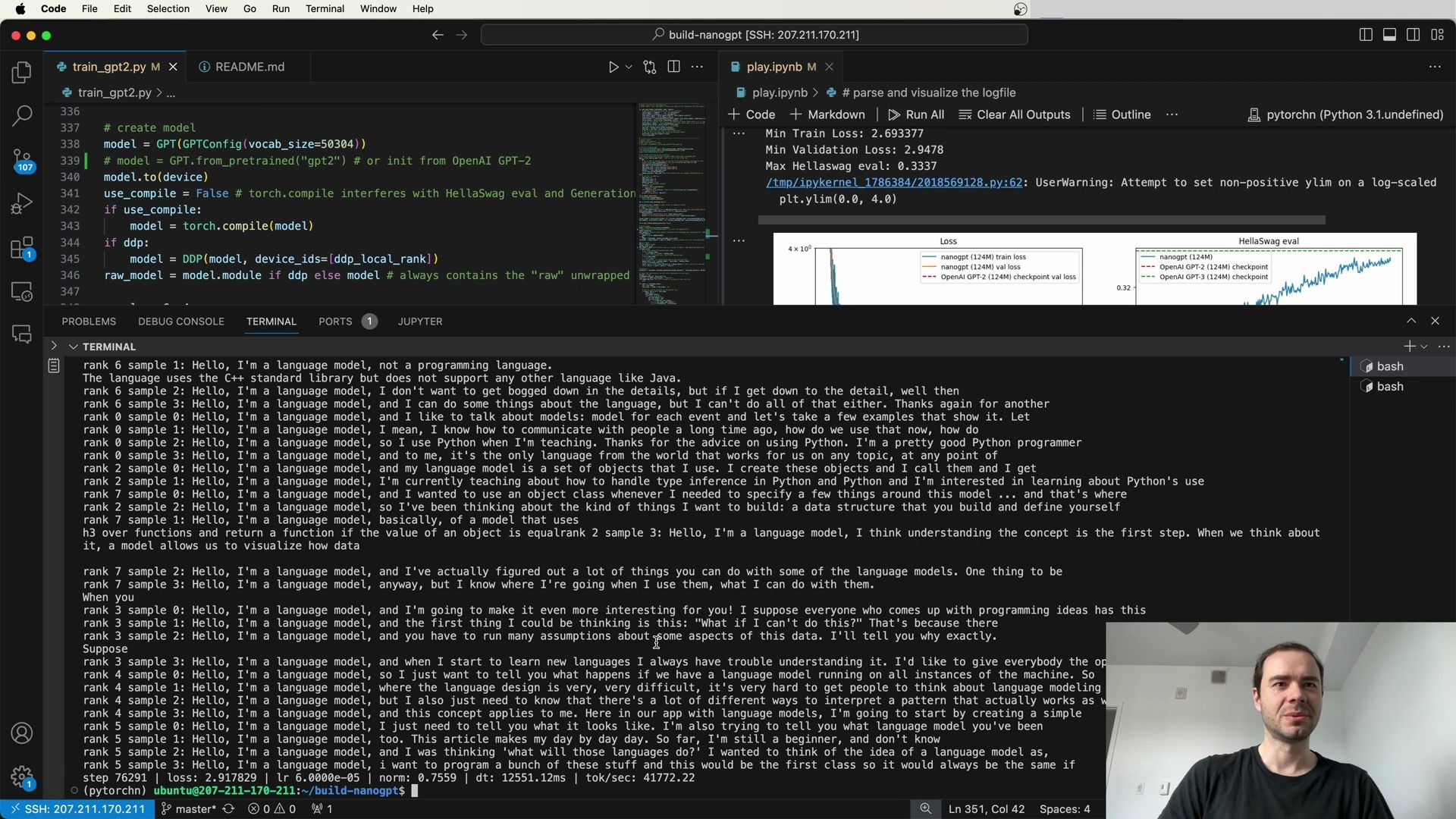1456x819 pixels.
Task: Click the zoom magnifier in status bar
Action: (x=925, y=809)
